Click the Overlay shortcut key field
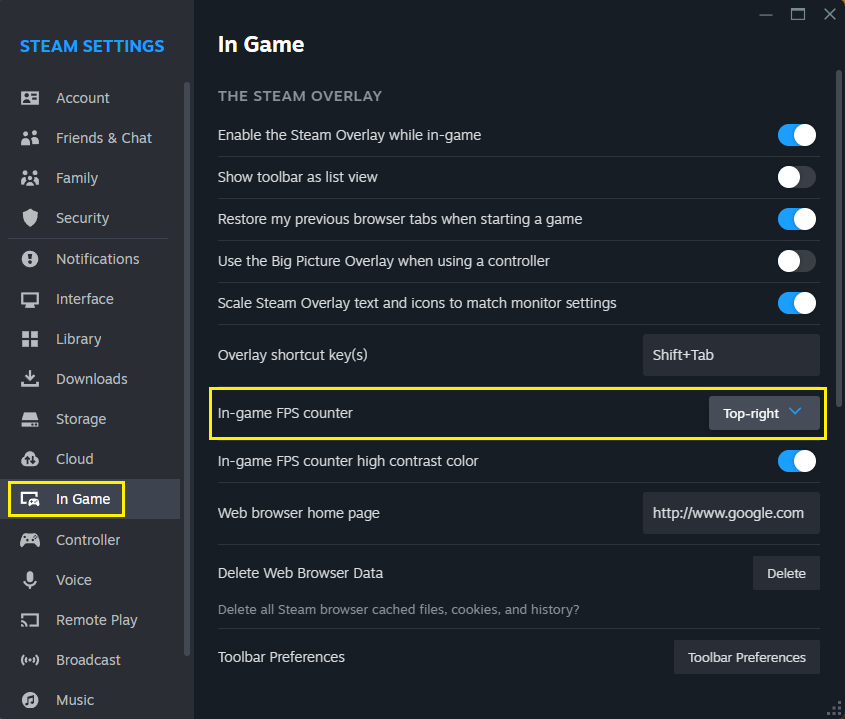 coord(731,355)
